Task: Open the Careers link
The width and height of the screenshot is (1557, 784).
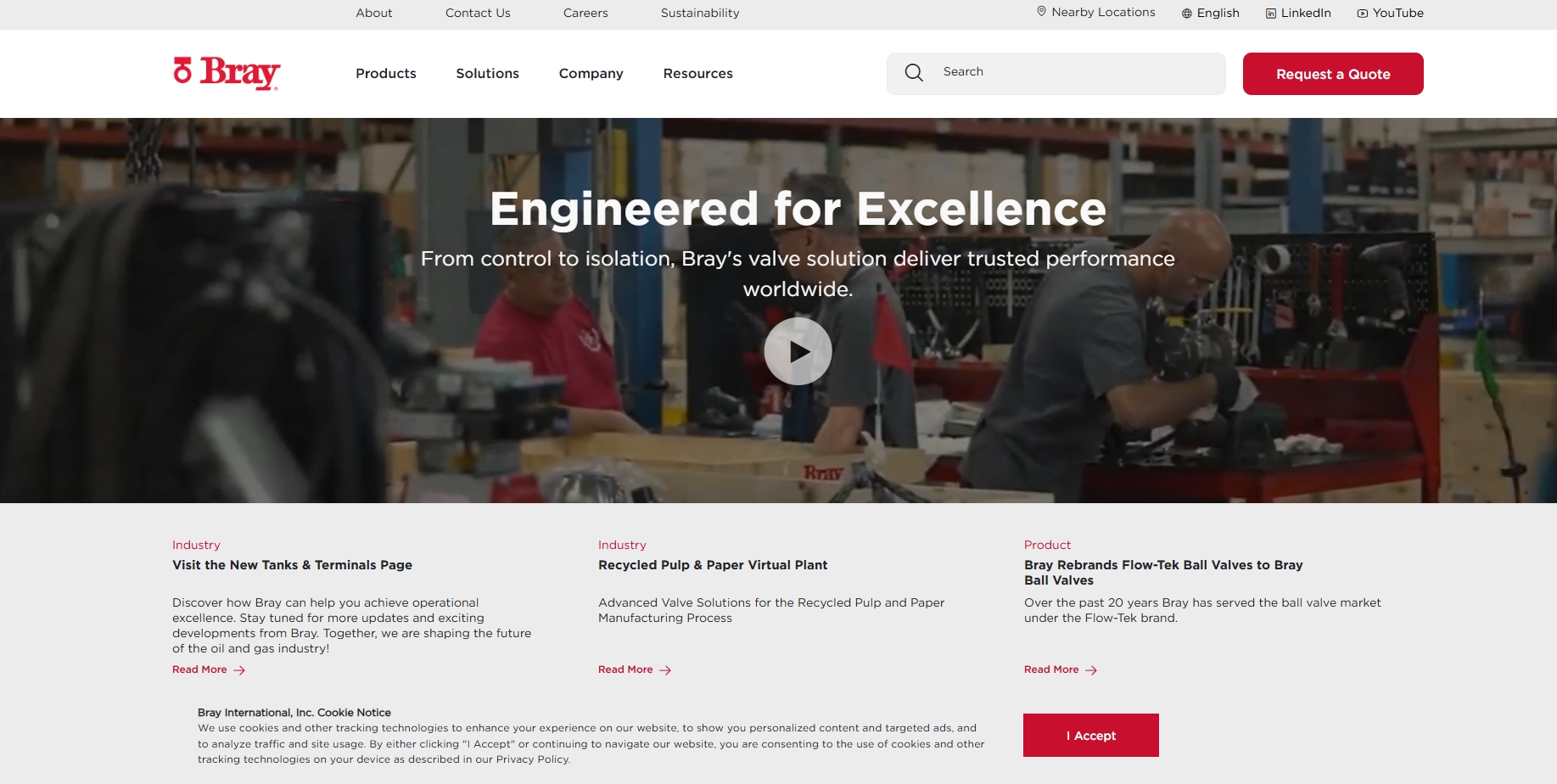Action: point(585,13)
